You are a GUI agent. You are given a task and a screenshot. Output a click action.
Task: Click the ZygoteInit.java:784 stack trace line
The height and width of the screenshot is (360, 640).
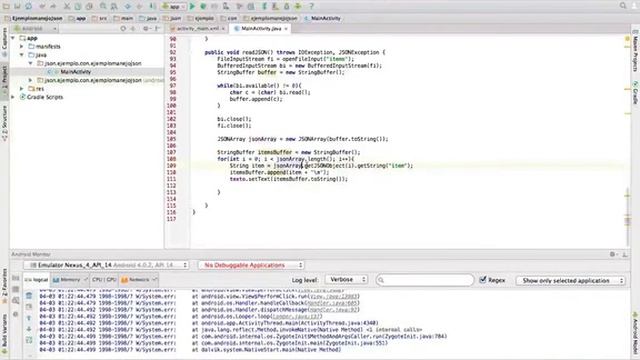tap(320, 336)
